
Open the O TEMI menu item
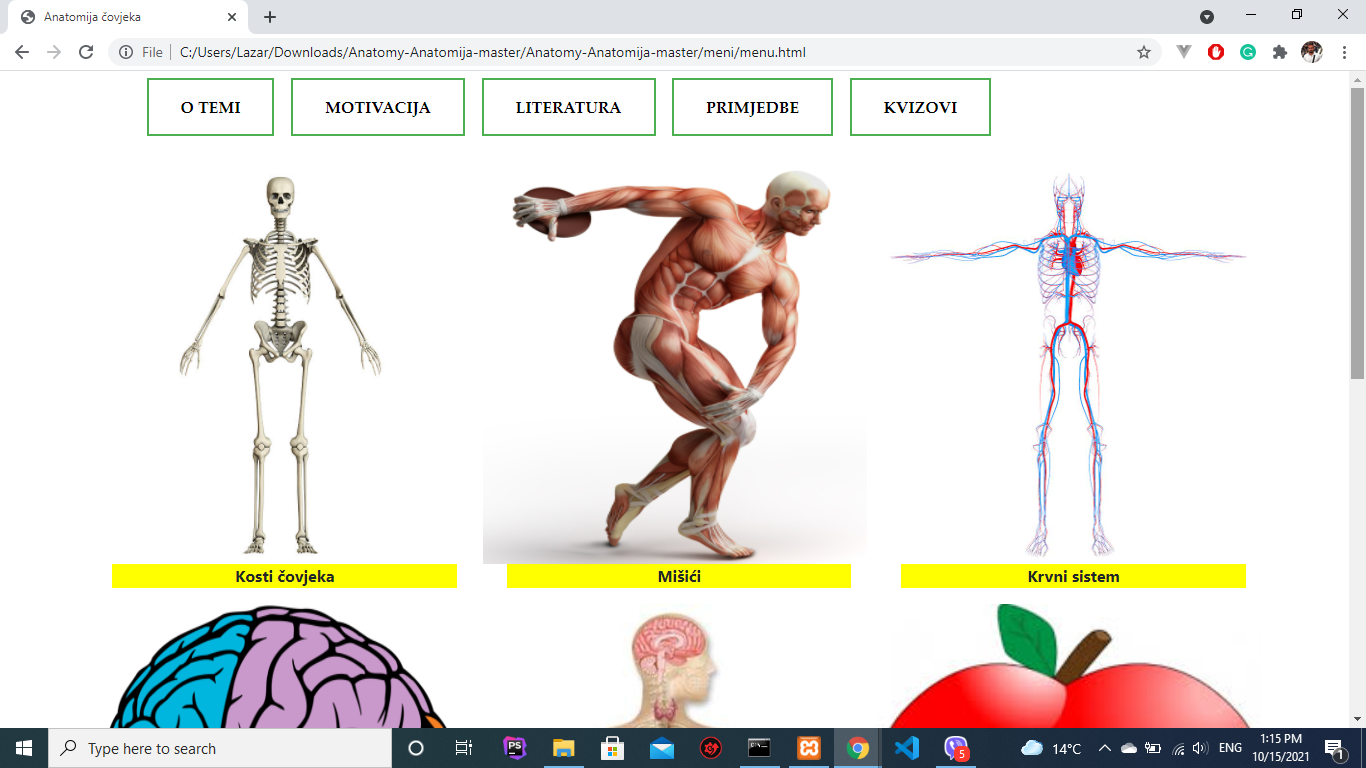pyautogui.click(x=210, y=107)
